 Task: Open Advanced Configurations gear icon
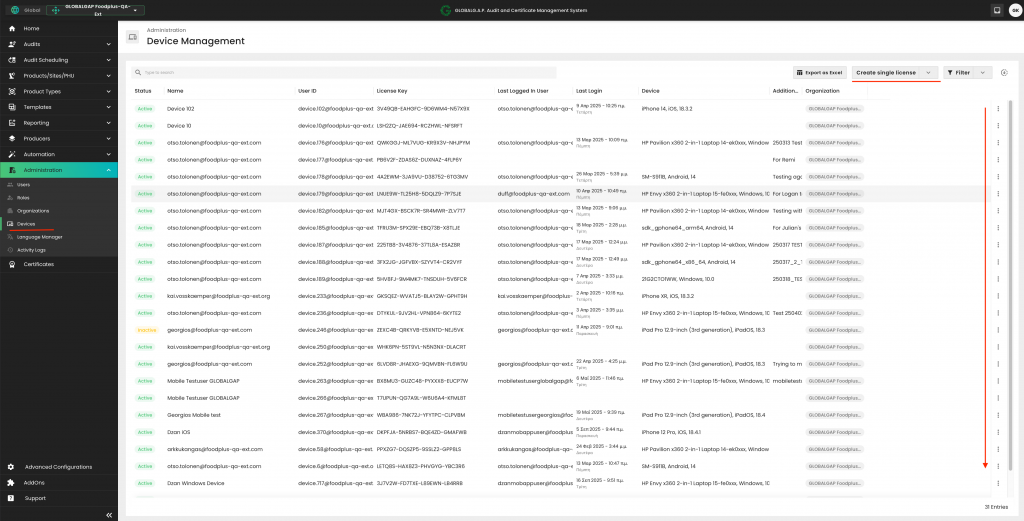click(12, 467)
